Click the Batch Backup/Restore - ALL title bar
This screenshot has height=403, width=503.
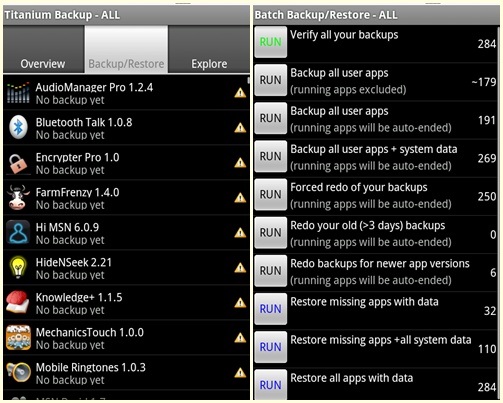pyautogui.click(x=376, y=15)
